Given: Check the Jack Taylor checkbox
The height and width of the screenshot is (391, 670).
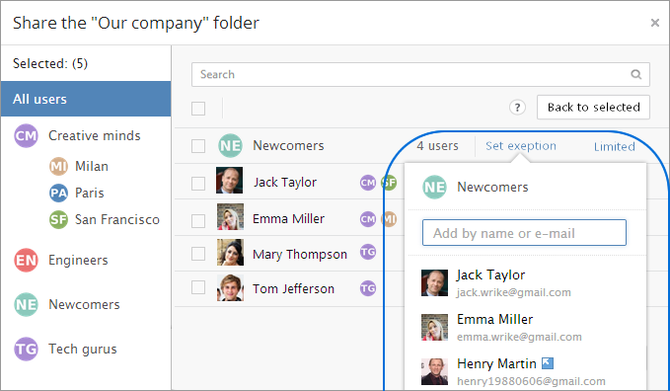Looking at the screenshot, I should (x=198, y=183).
